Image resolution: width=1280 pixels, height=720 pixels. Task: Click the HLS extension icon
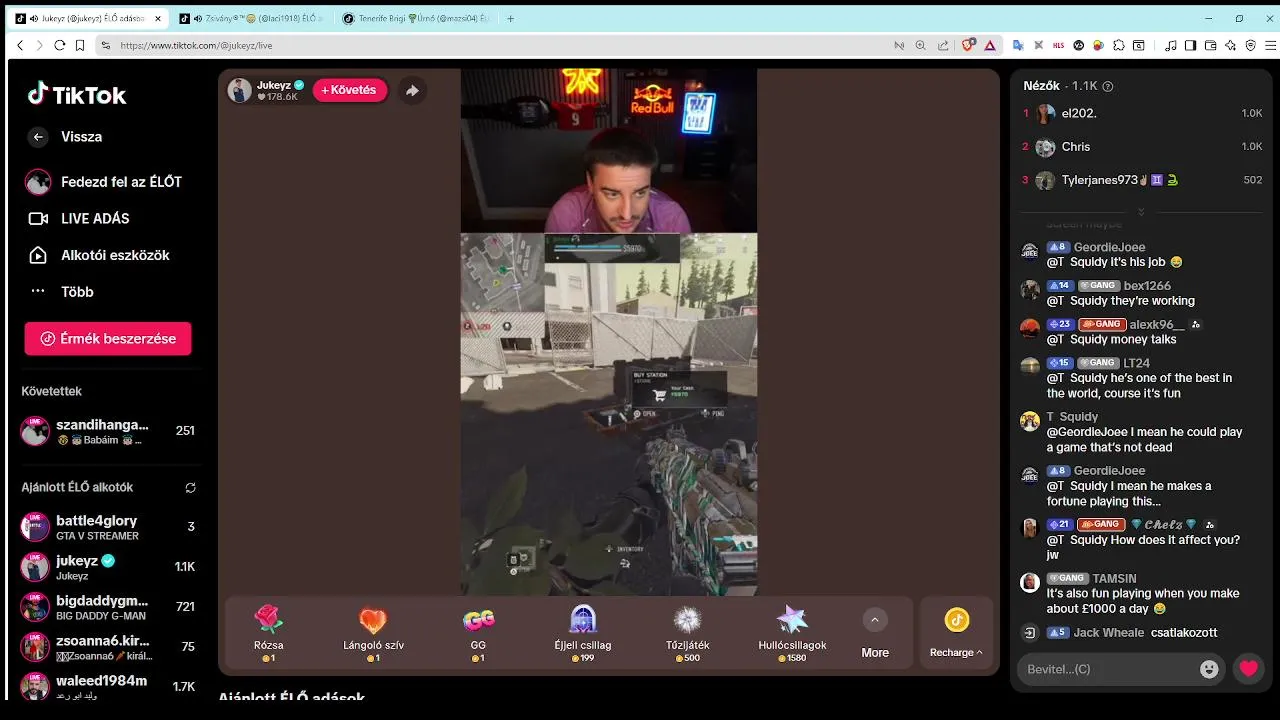tap(1059, 45)
